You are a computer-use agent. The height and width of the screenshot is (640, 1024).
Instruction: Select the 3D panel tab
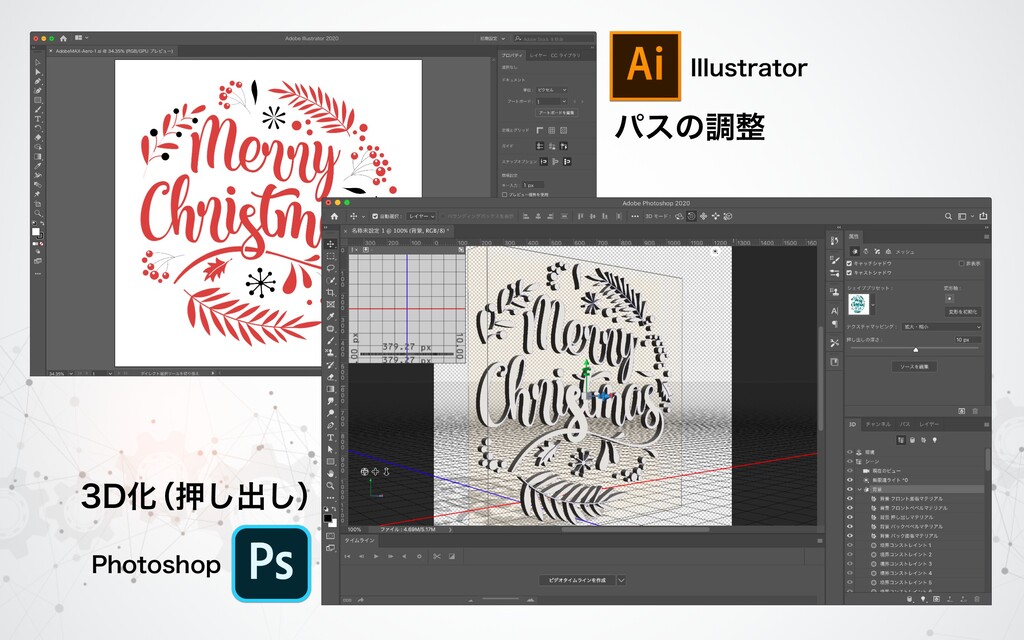pyautogui.click(x=852, y=424)
